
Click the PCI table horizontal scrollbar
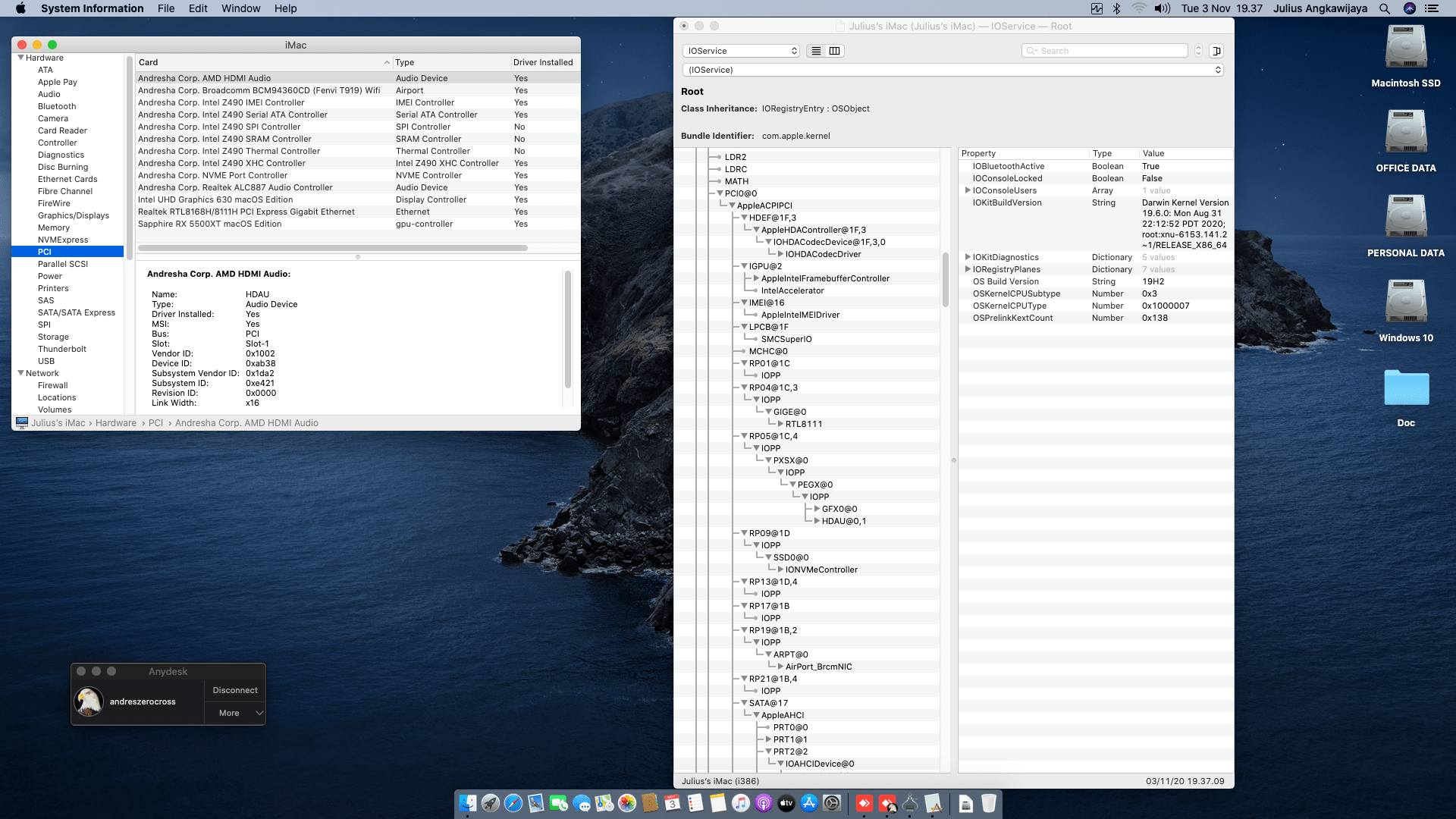(x=332, y=248)
